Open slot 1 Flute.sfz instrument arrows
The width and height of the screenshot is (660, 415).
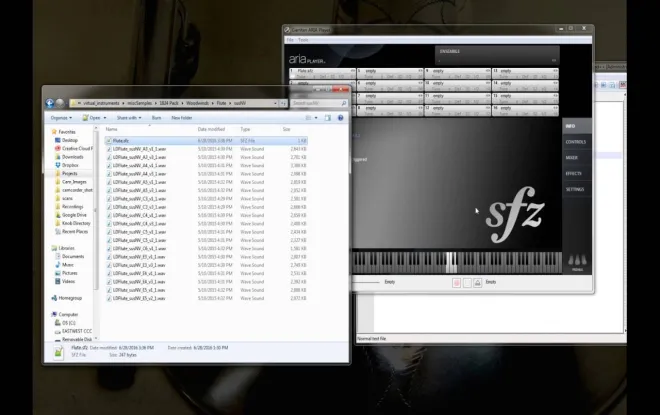(x=353, y=71)
